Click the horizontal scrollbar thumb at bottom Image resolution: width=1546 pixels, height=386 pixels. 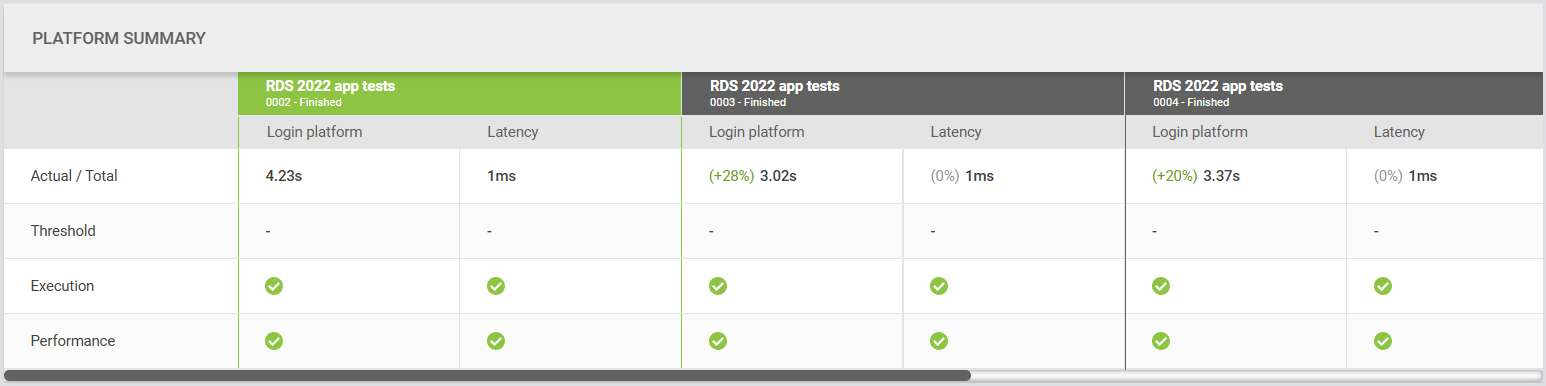[487, 376]
